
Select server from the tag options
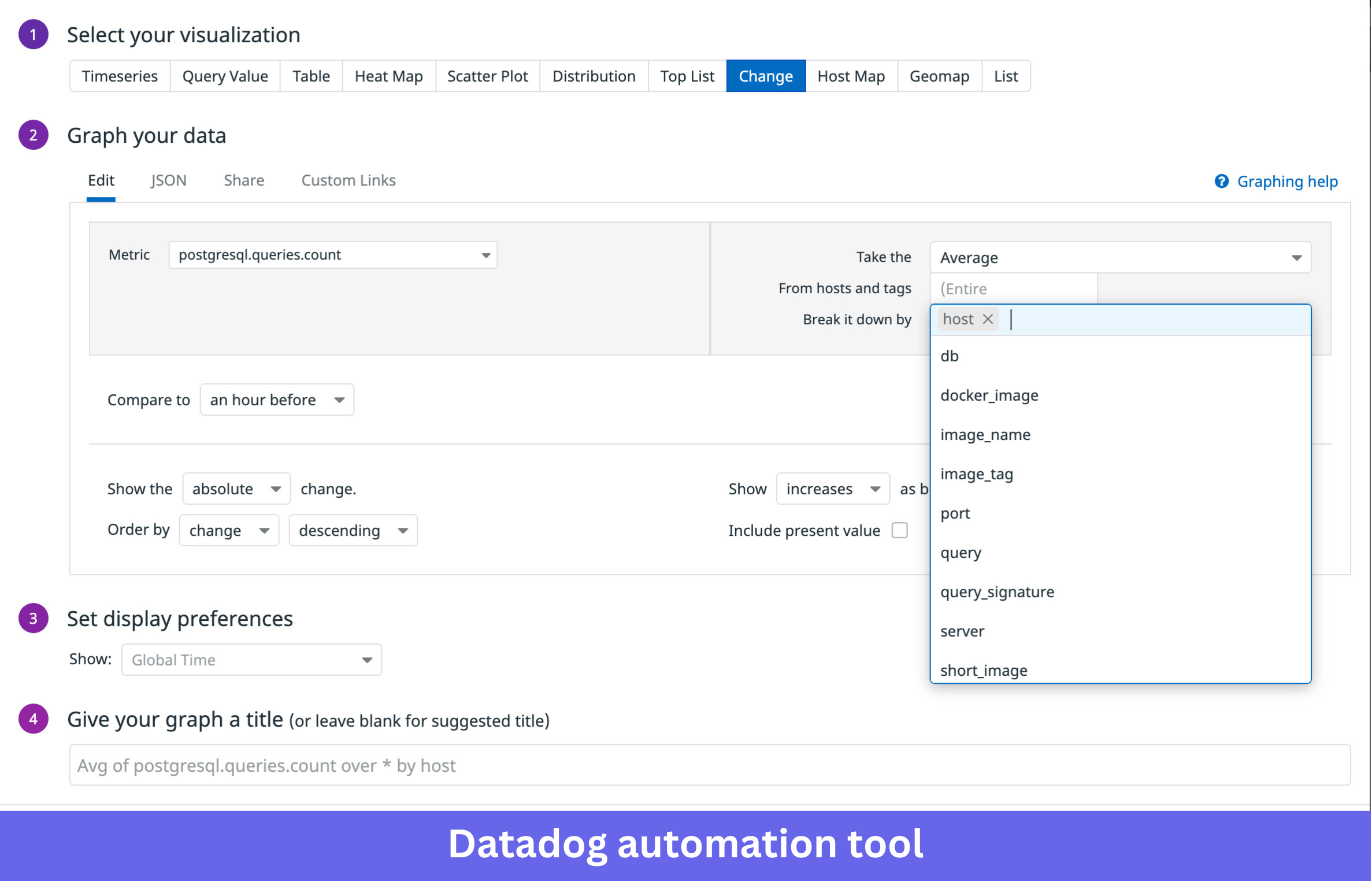coord(1120,631)
